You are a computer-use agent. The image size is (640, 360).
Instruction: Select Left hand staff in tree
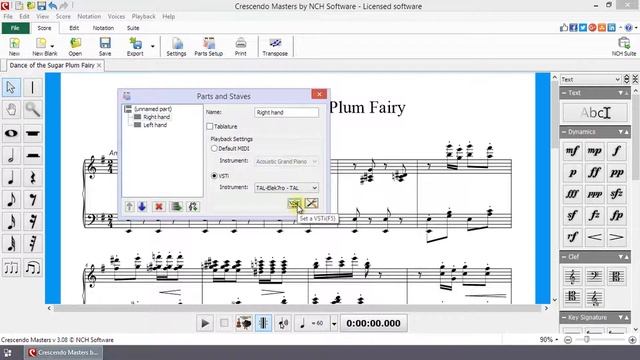tap(155, 125)
